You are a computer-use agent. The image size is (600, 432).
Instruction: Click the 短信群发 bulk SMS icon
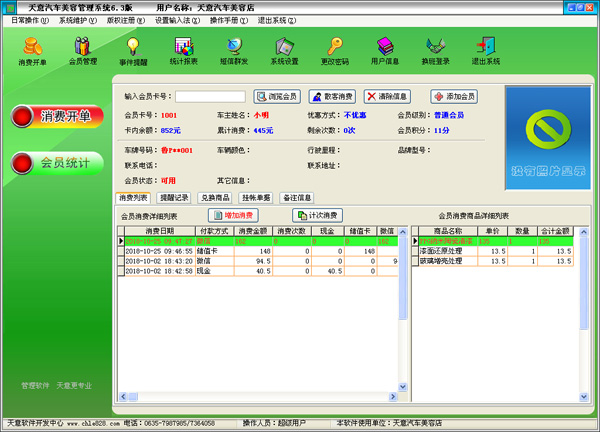[234, 50]
